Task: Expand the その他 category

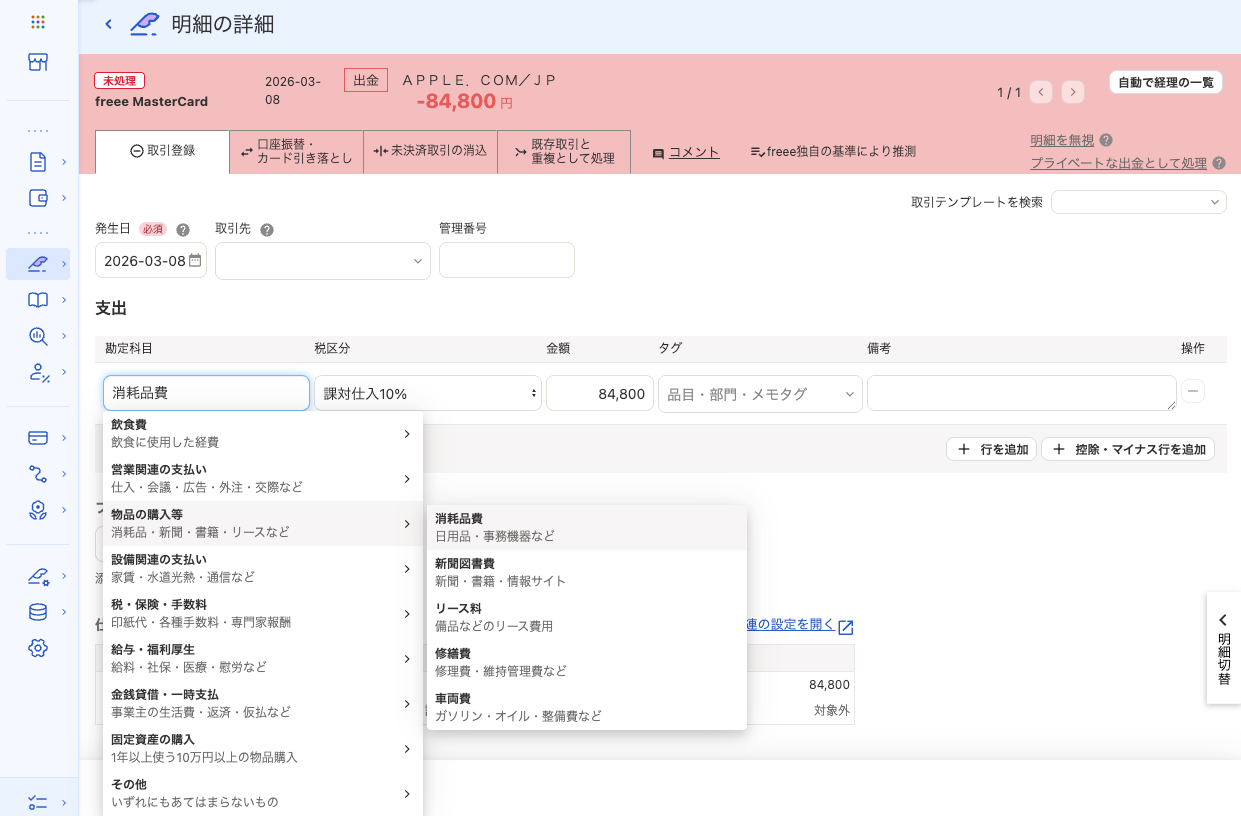Action: tap(263, 793)
